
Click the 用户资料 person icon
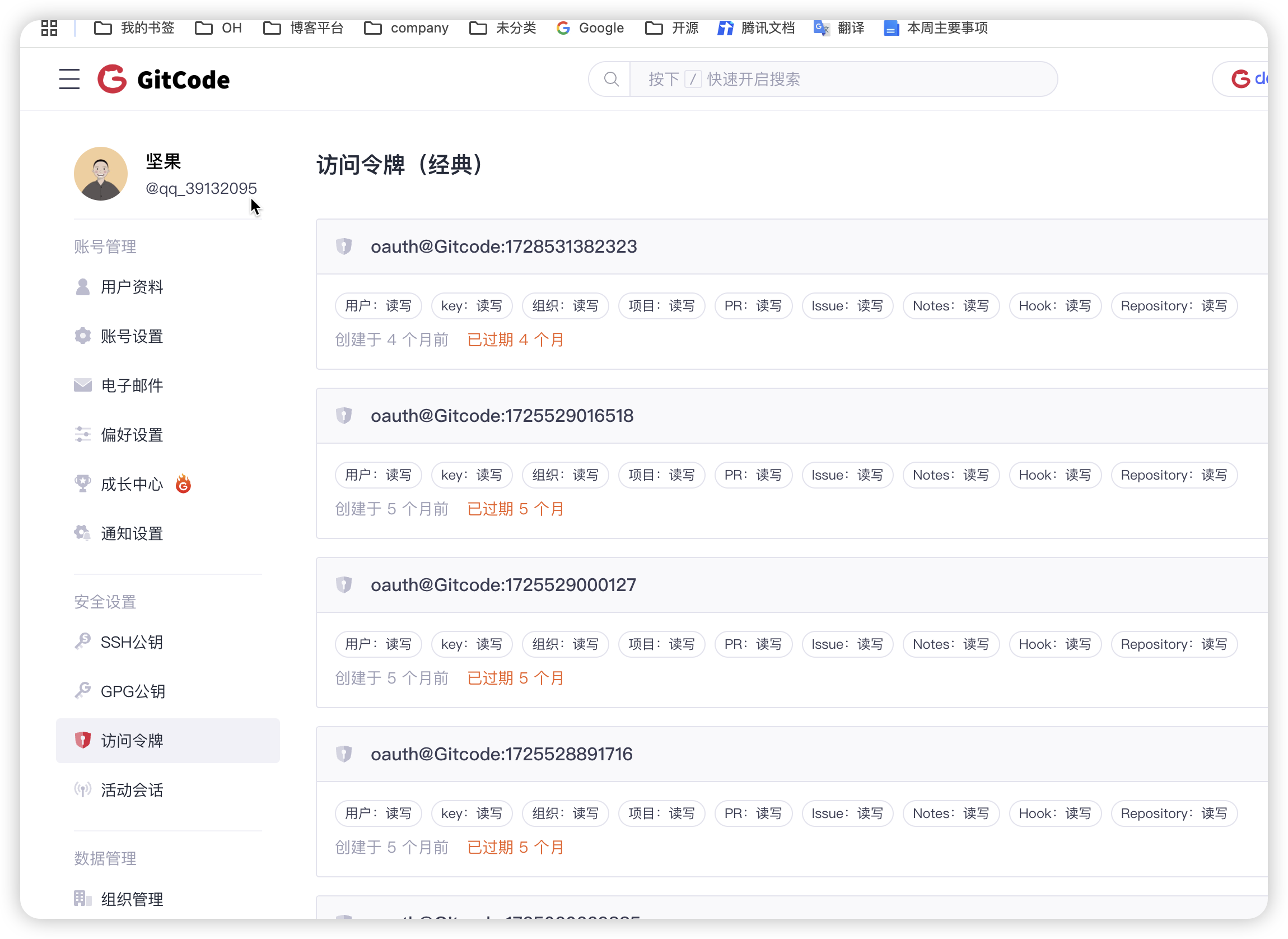(x=83, y=286)
